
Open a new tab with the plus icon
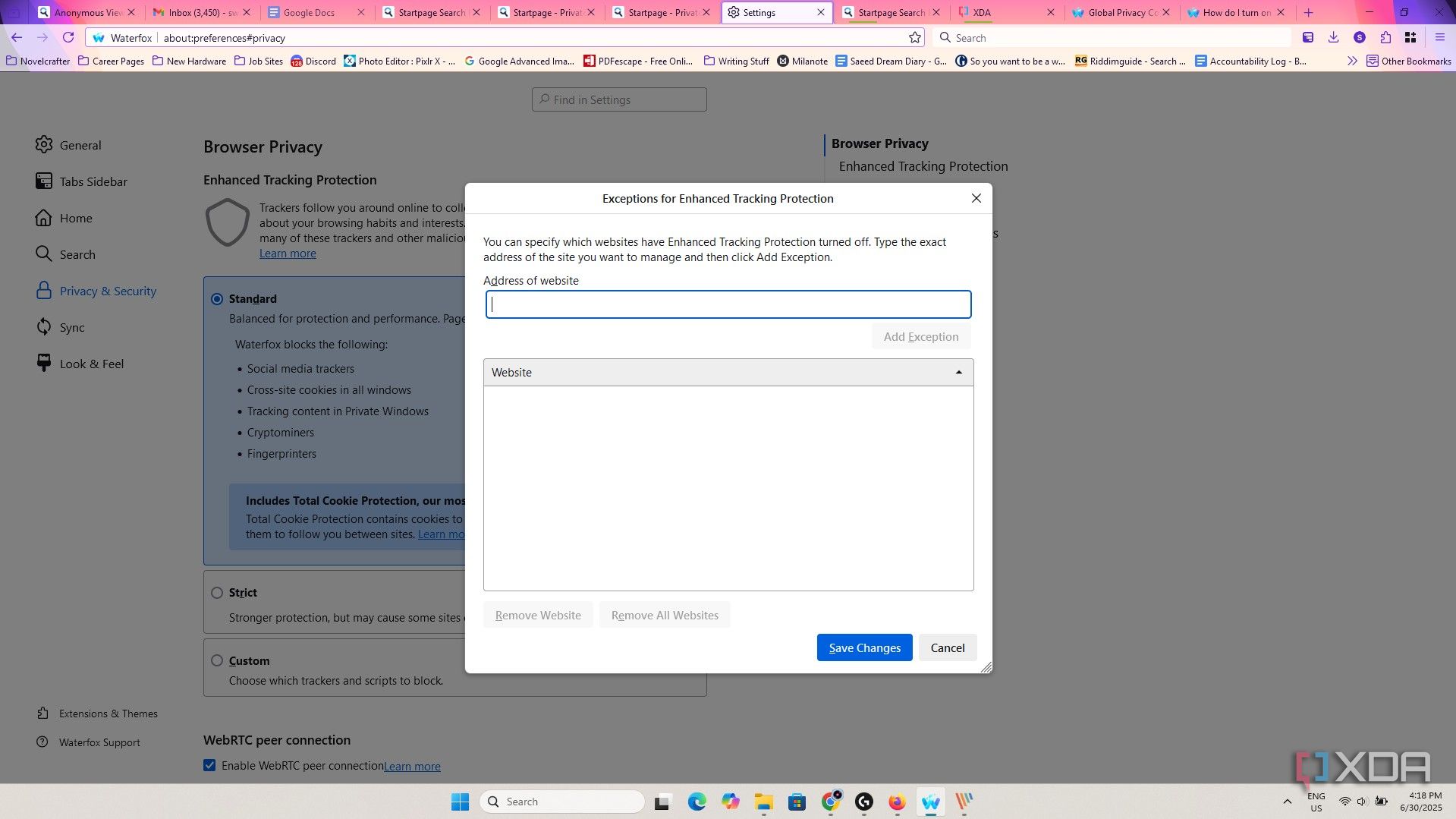click(x=1308, y=12)
